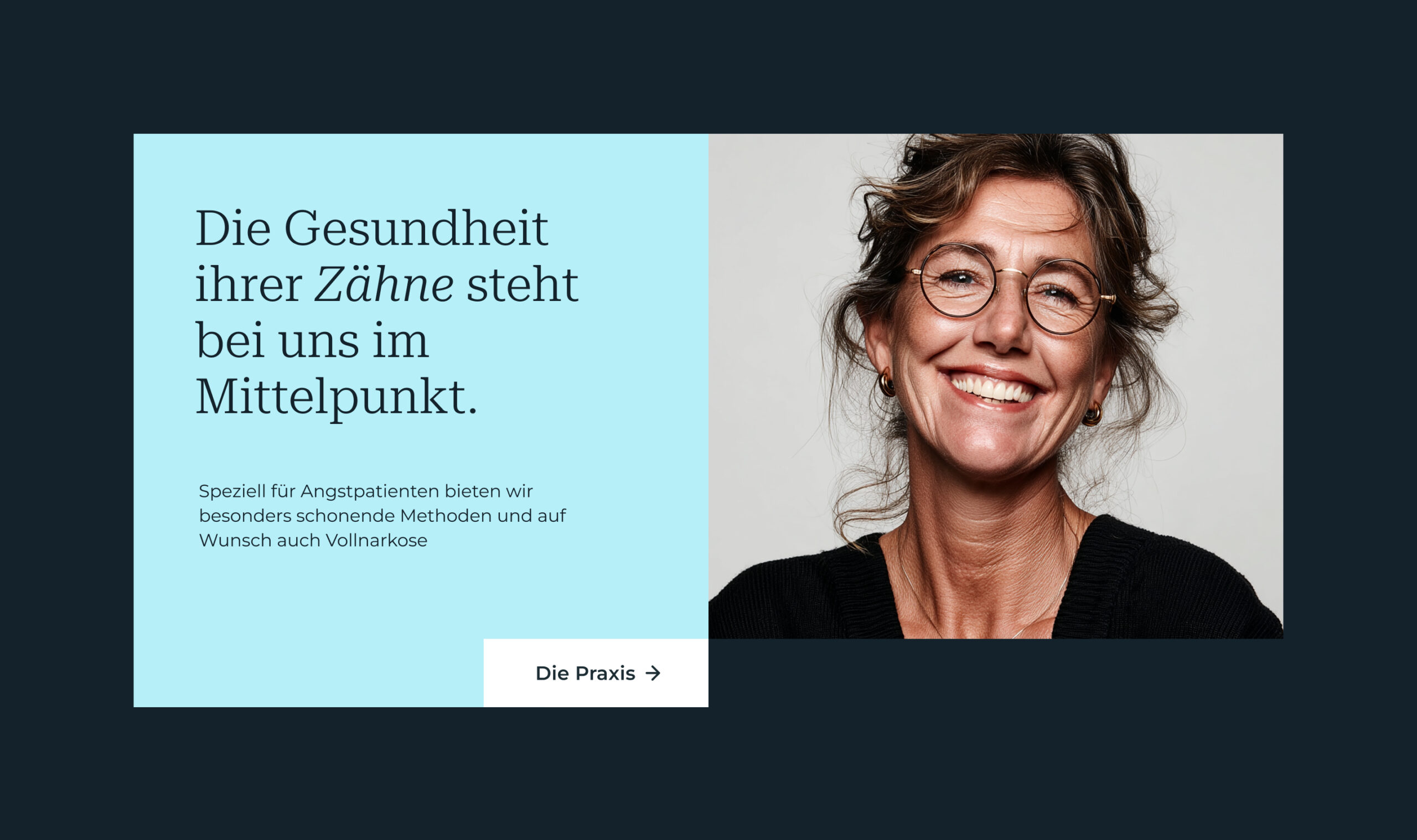The width and height of the screenshot is (1417, 840).
Task: Click the "Die Praxis" button label
Action: (x=585, y=673)
